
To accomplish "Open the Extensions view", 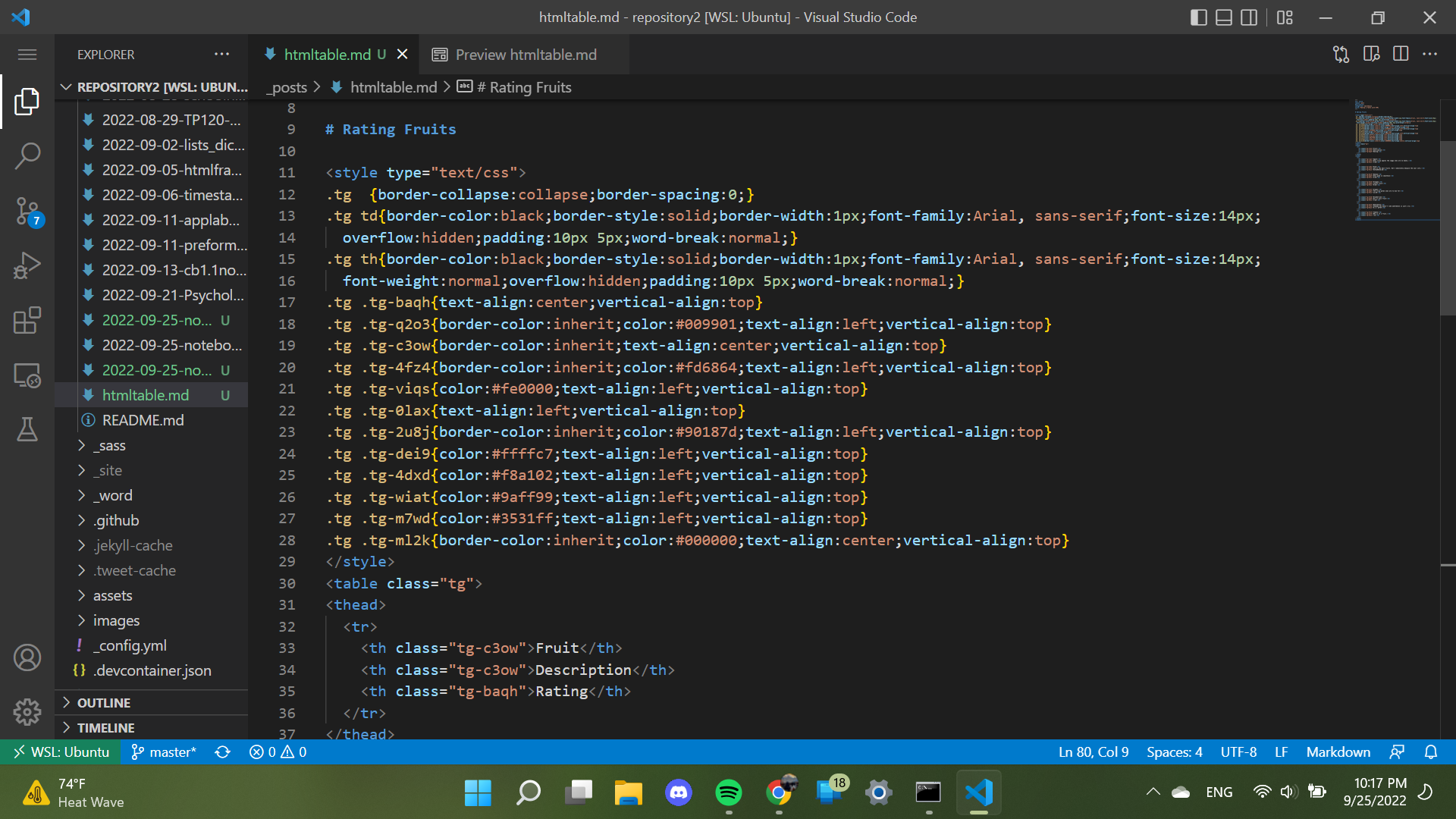I will click(27, 321).
